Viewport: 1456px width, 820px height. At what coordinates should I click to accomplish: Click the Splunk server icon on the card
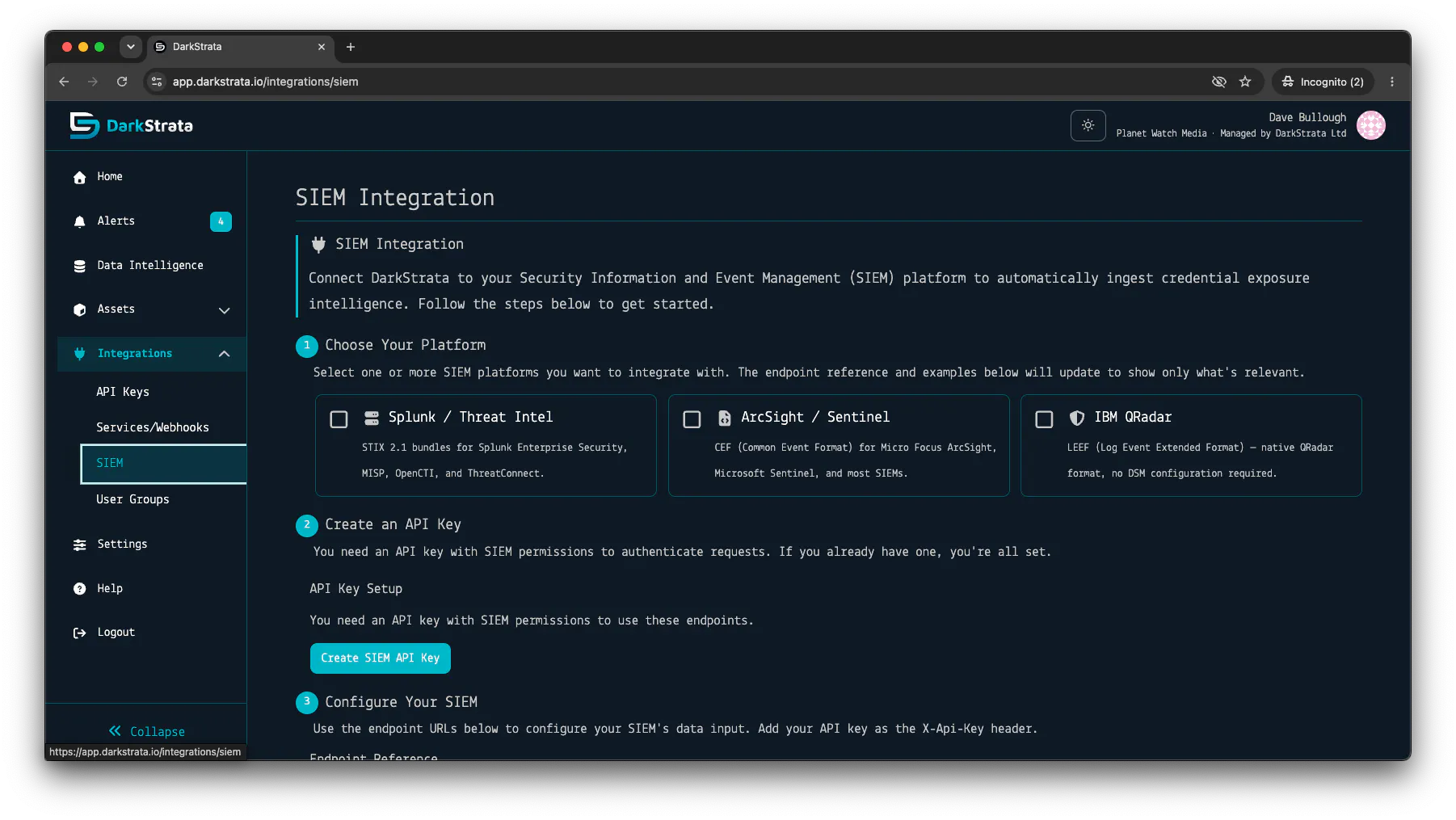point(372,418)
